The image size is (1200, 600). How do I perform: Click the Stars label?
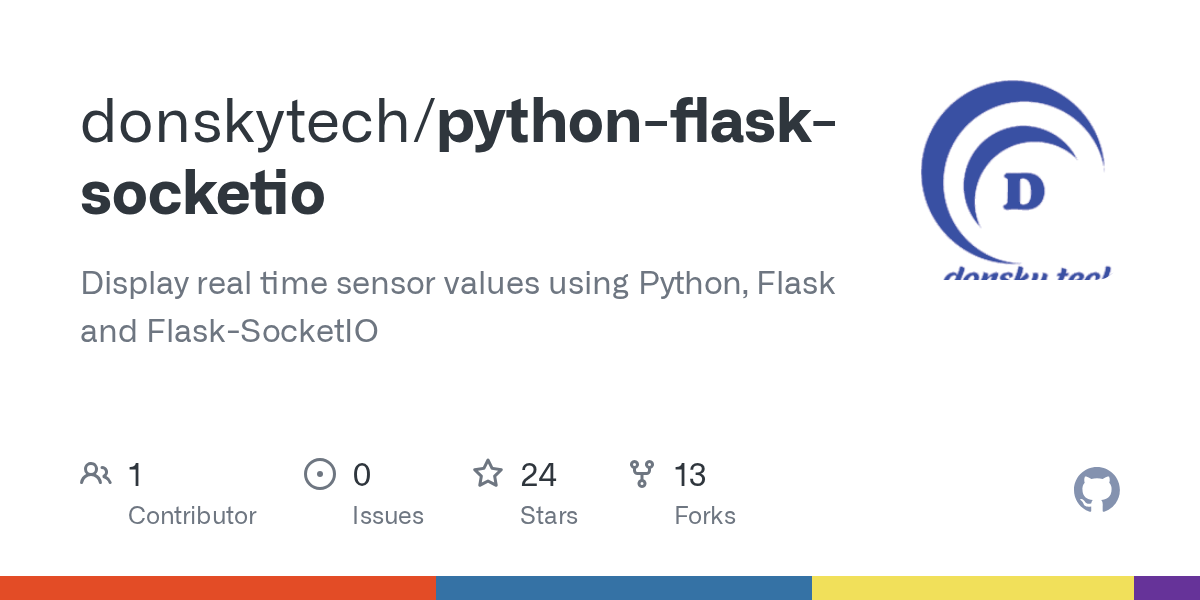pyautogui.click(x=549, y=516)
